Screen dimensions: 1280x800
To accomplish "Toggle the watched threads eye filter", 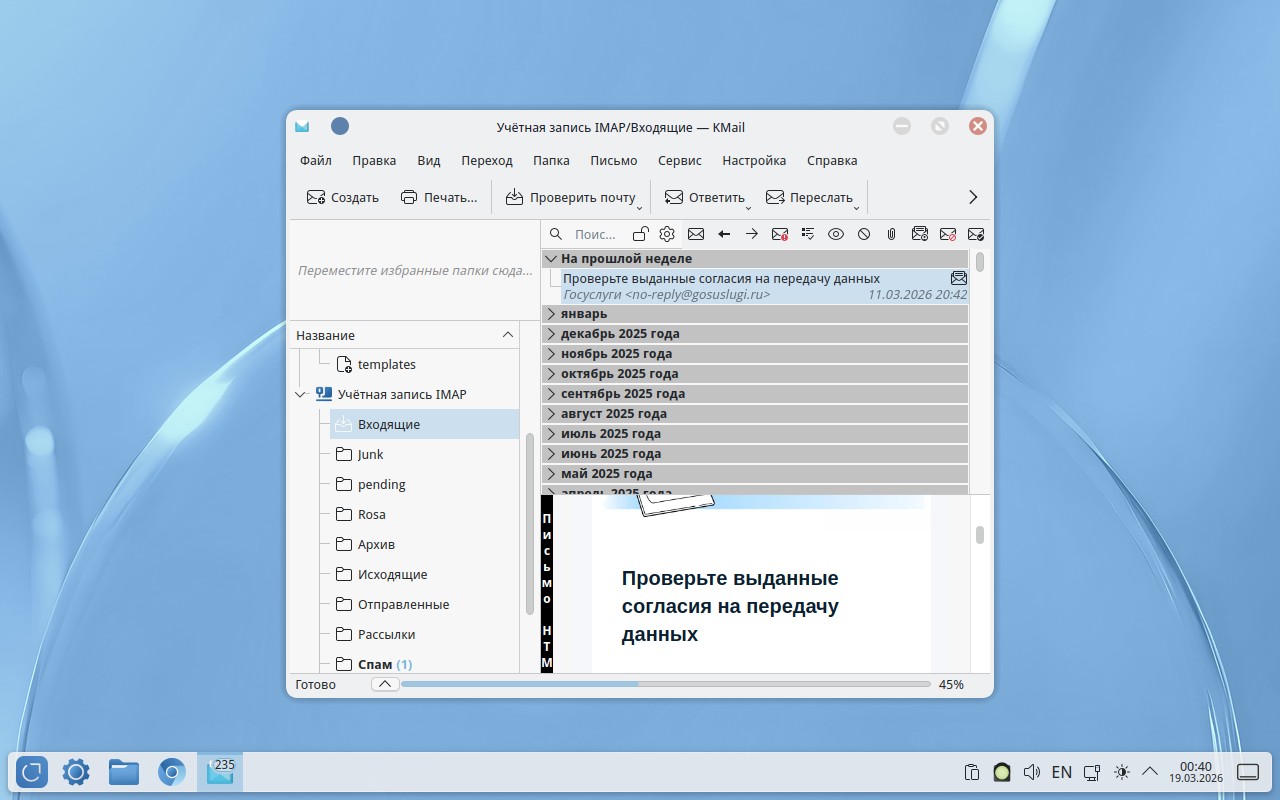I will click(x=836, y=234).
